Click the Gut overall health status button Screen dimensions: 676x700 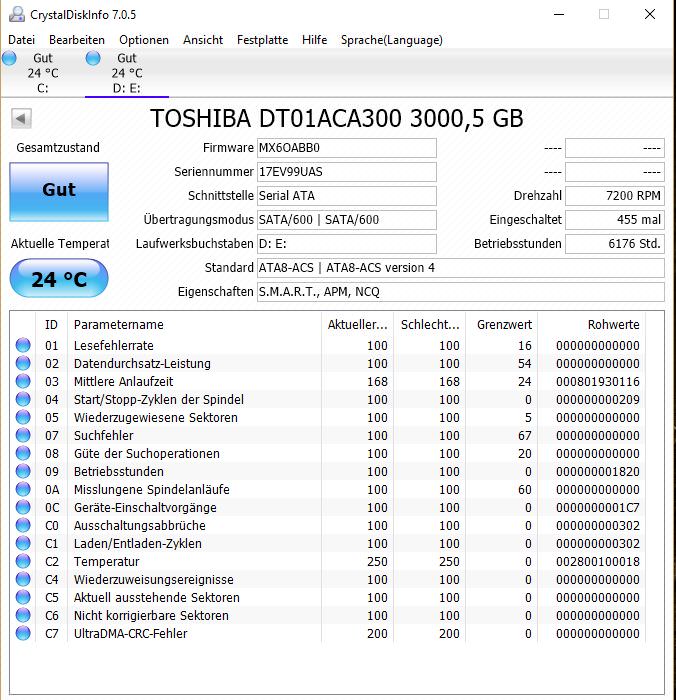coord(59,192)
